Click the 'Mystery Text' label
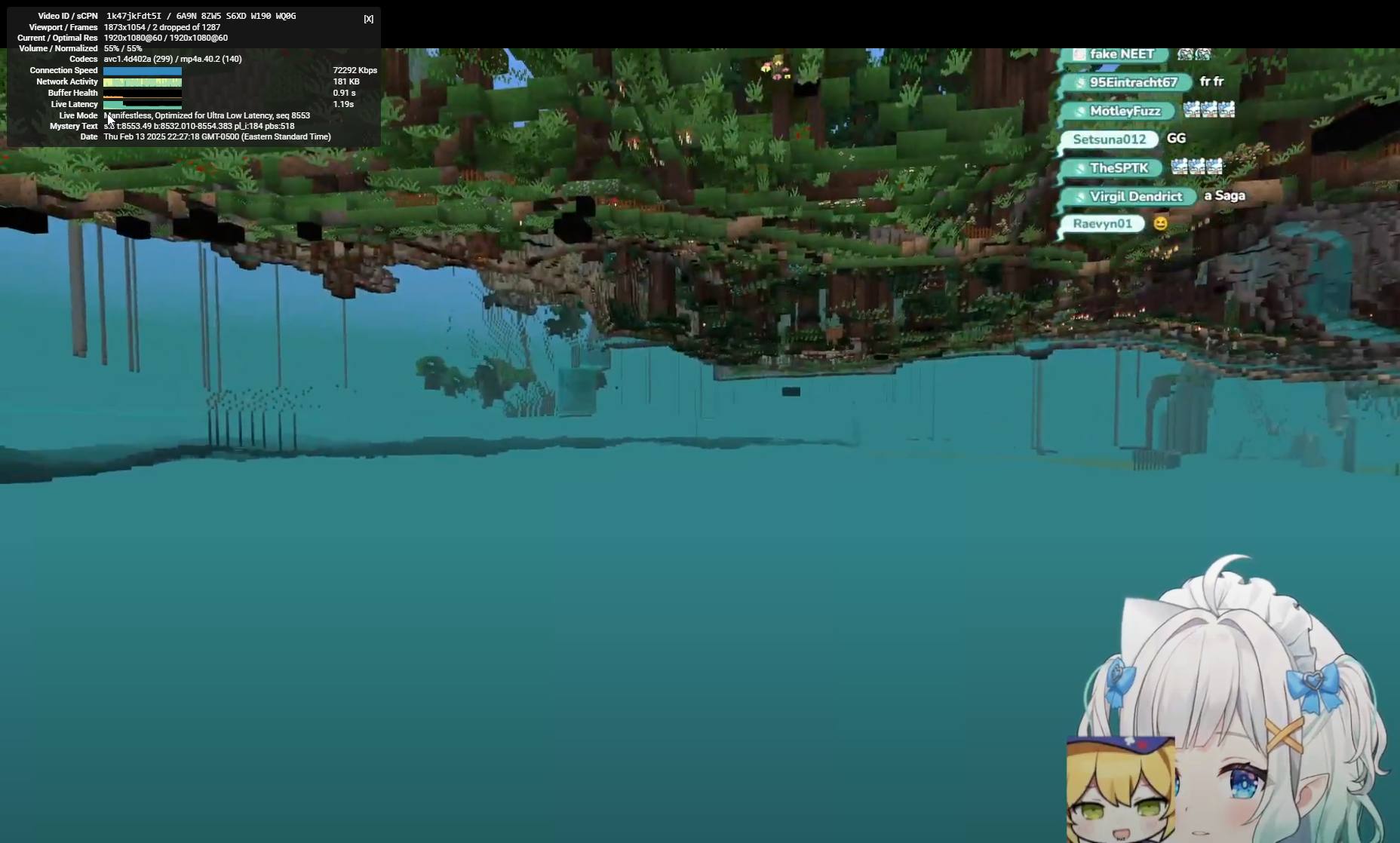The height and width of the screenshot is (843, 1400). coord(74,126)
